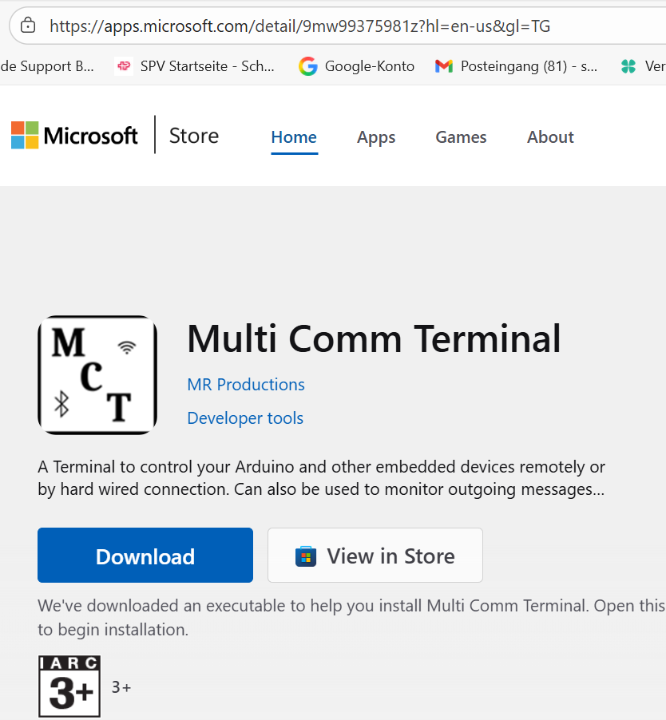Open the 'de Support B...' bookmark
Screen dimensions: 666x720
[x=48, y=66]
